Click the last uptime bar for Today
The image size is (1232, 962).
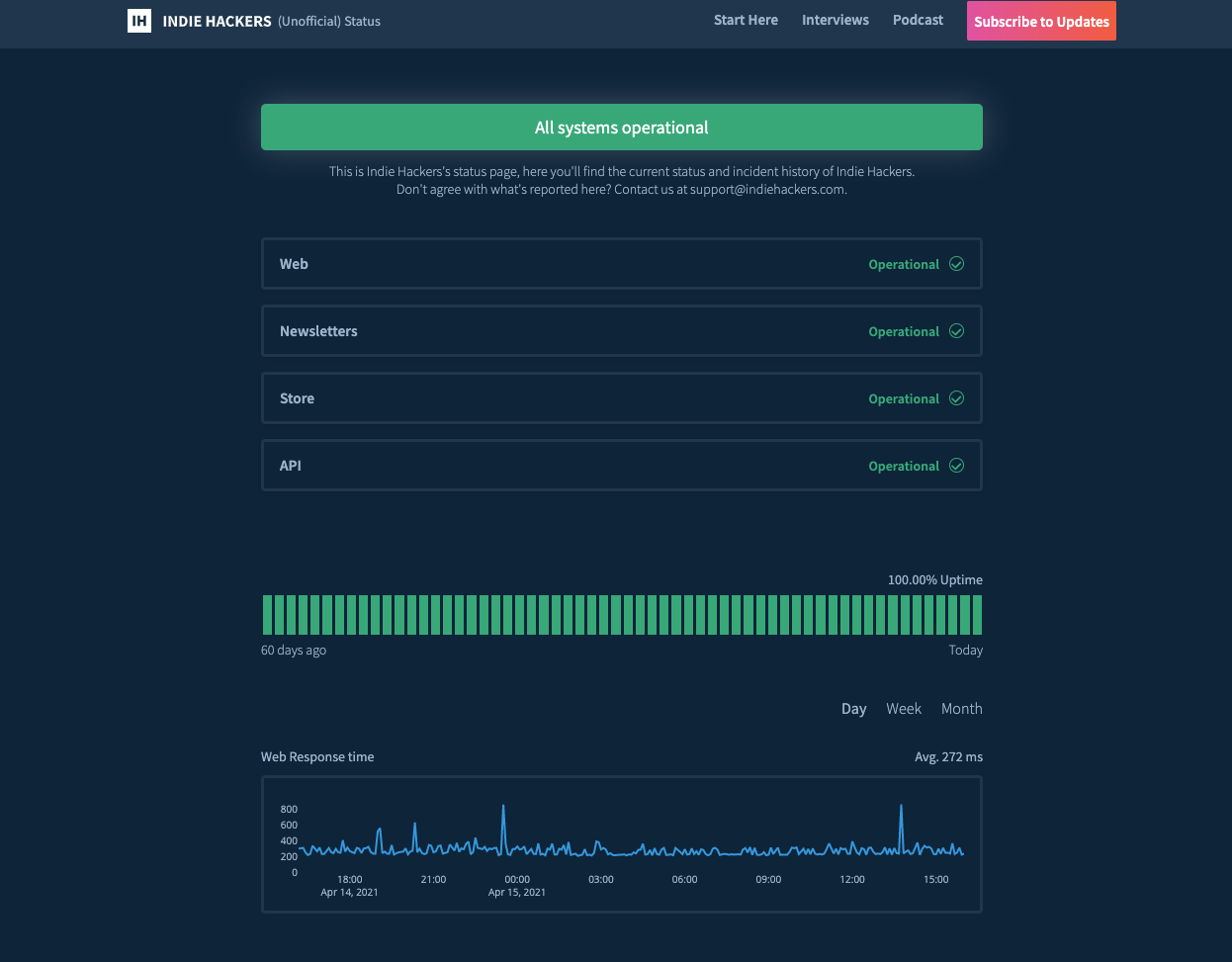(977, 614)
